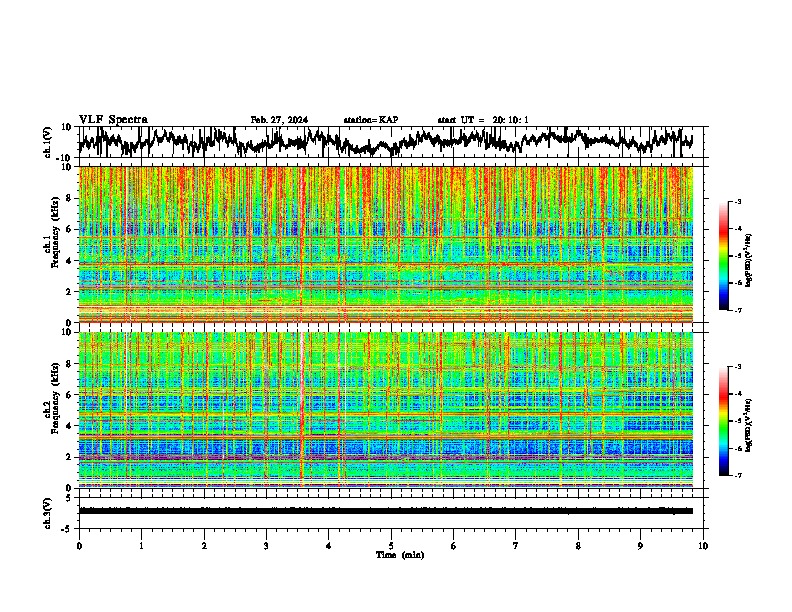Click the ch.2 colorbar "log(PSD)(V²/Hz)" label
The width and height of the screenshot is (792, 612).
coord(748,426)
